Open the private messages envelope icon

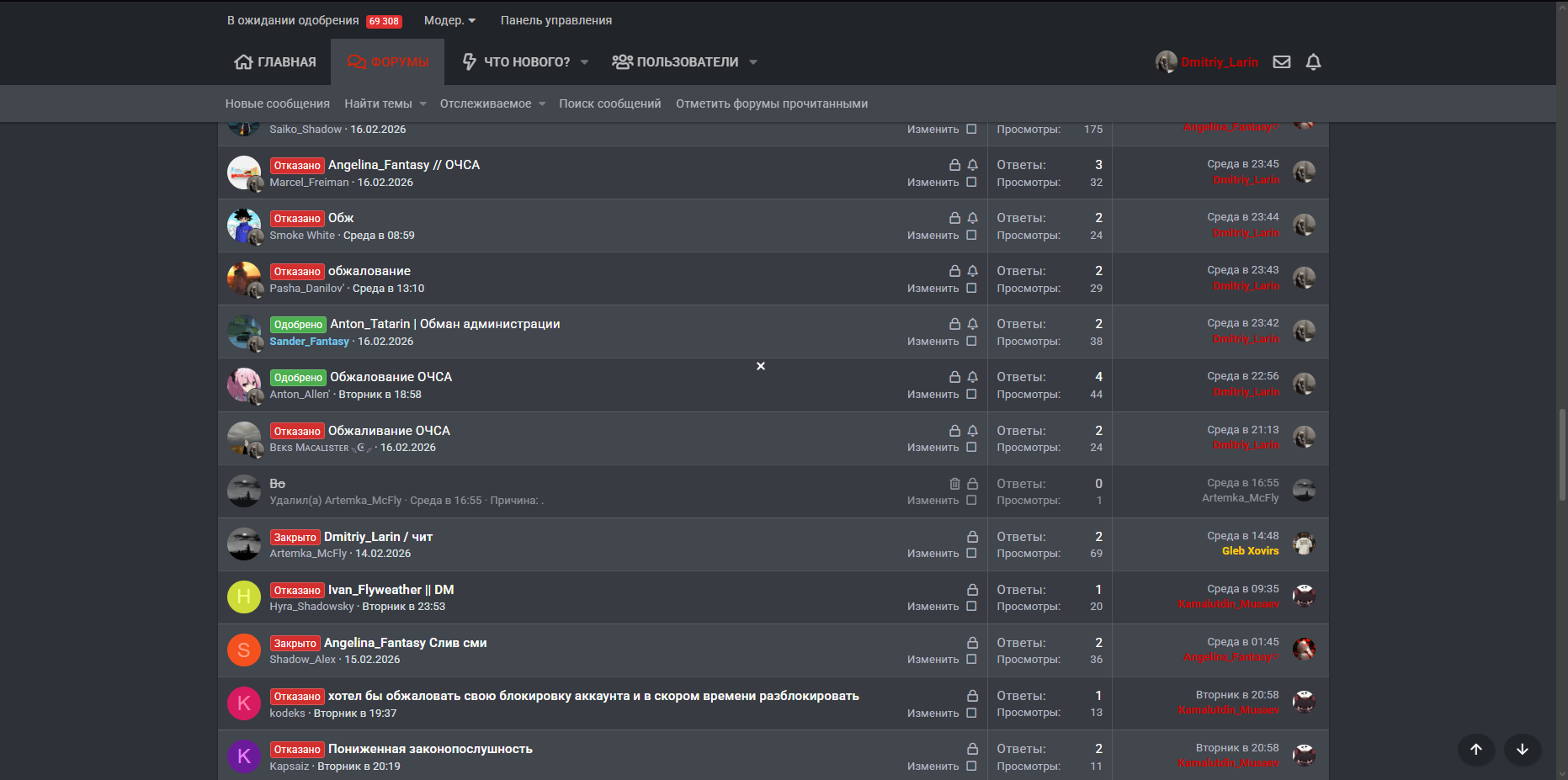[1281, 61]
